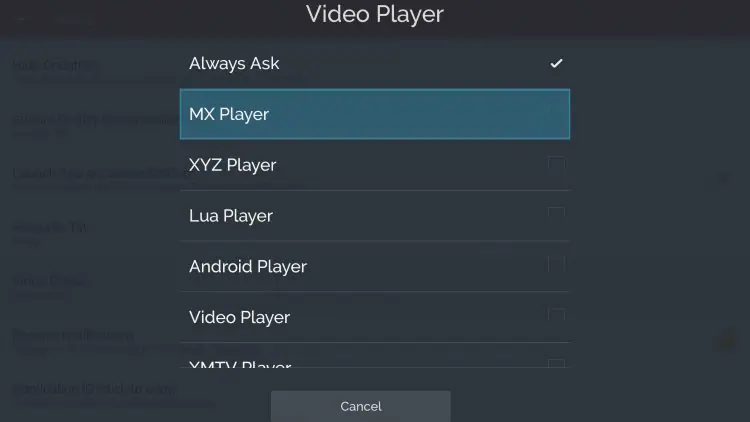Choose MX Player as the video player
The height and width of the screenshot is (422, 750).
(x=375, y=114)
